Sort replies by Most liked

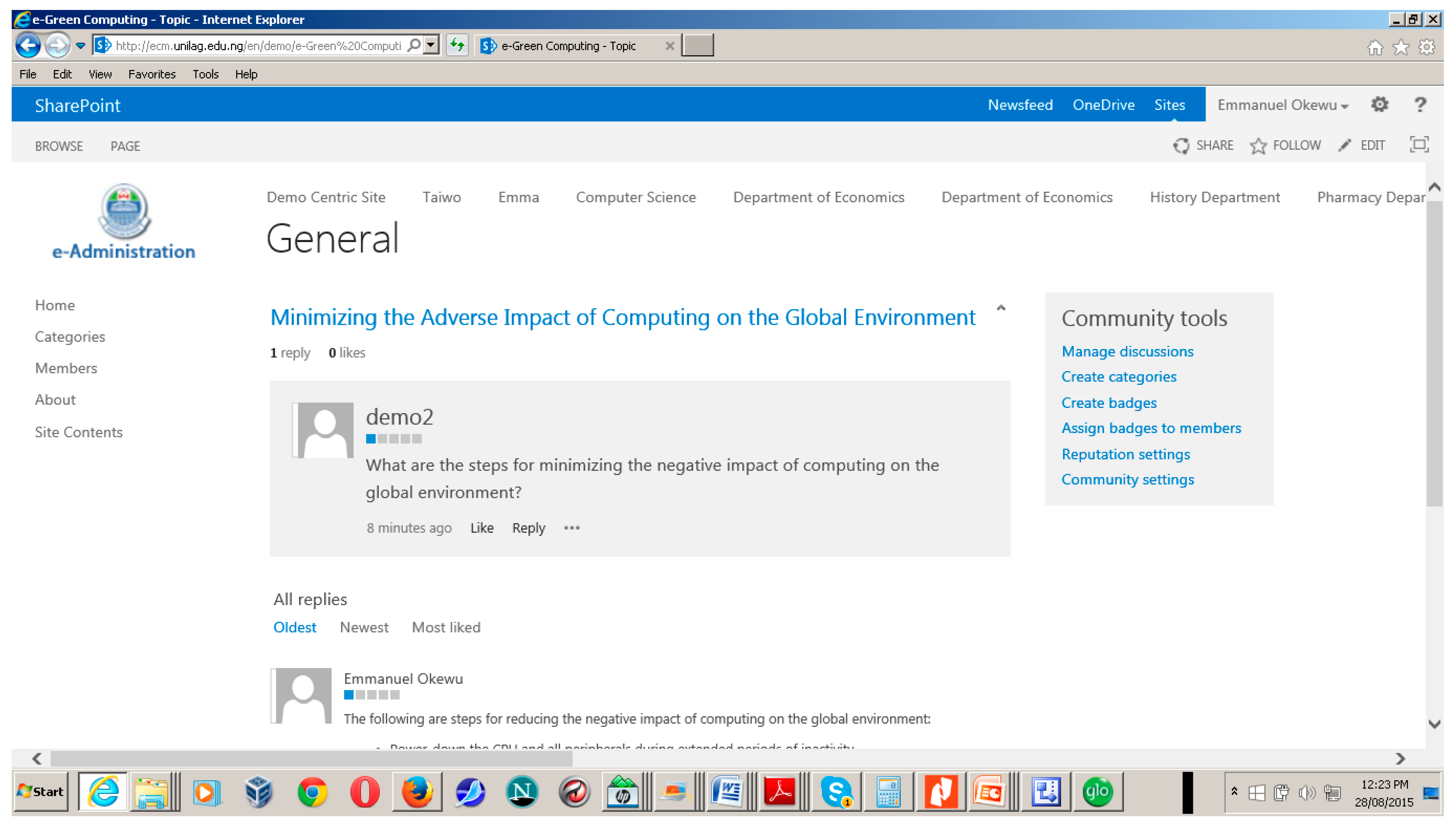(x=446, y=627)
